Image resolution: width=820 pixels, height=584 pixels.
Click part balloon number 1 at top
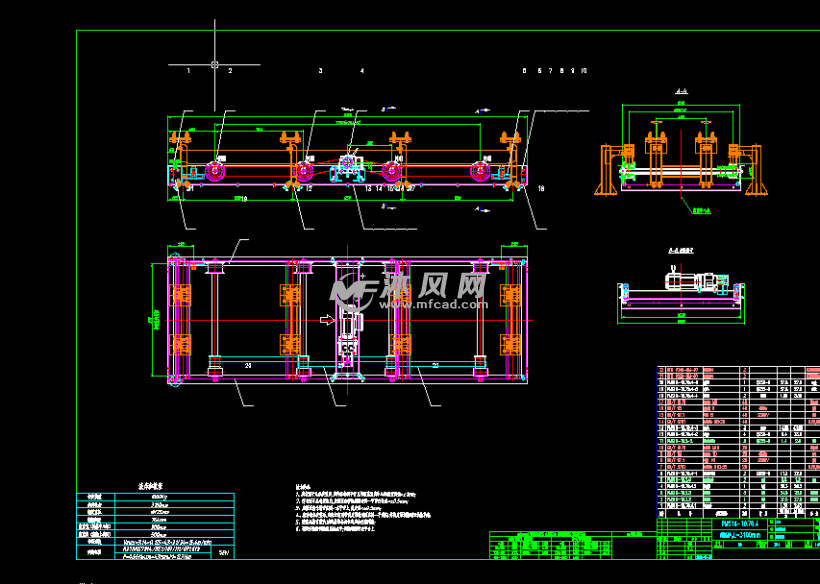pyautogui.click(x=188, y=71)
